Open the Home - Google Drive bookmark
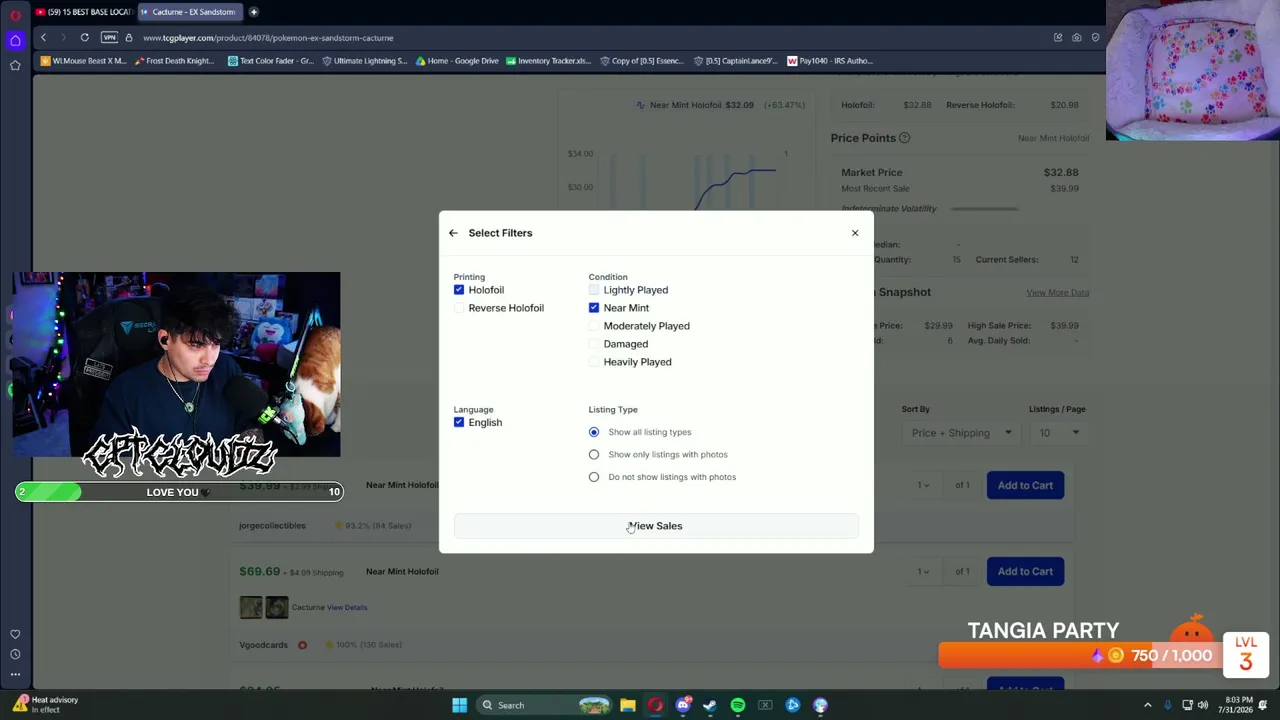 click(x=456, y=61)
